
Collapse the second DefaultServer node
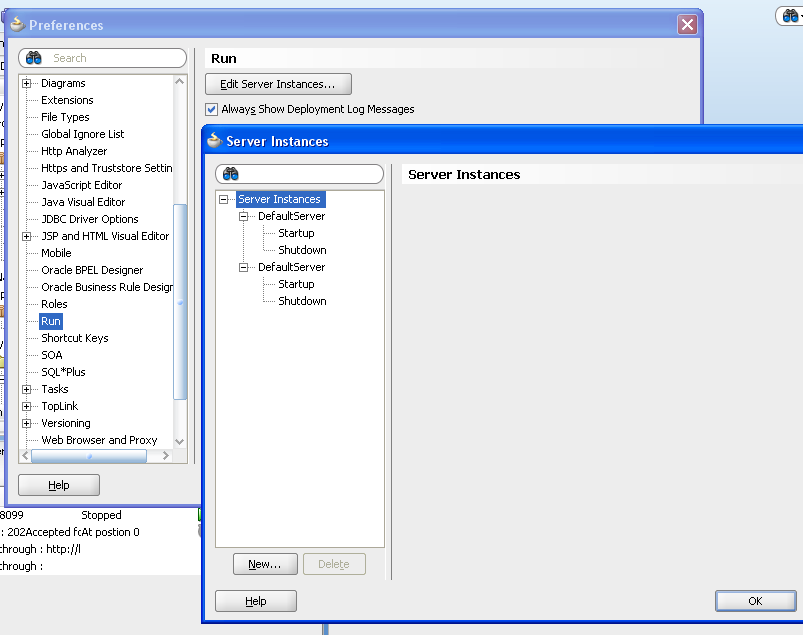(244, 267)
